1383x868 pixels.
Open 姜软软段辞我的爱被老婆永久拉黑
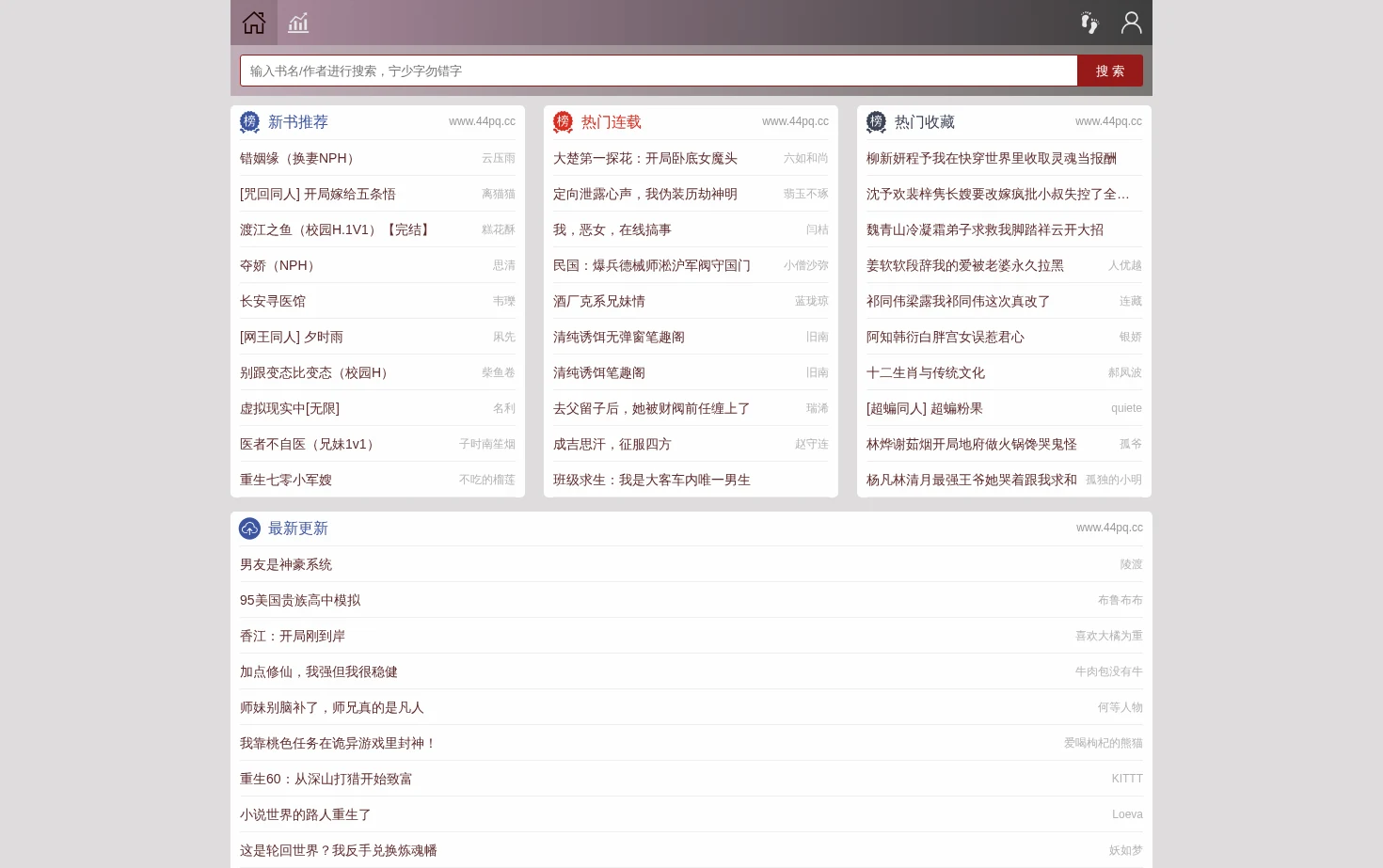tap(965, 265)
